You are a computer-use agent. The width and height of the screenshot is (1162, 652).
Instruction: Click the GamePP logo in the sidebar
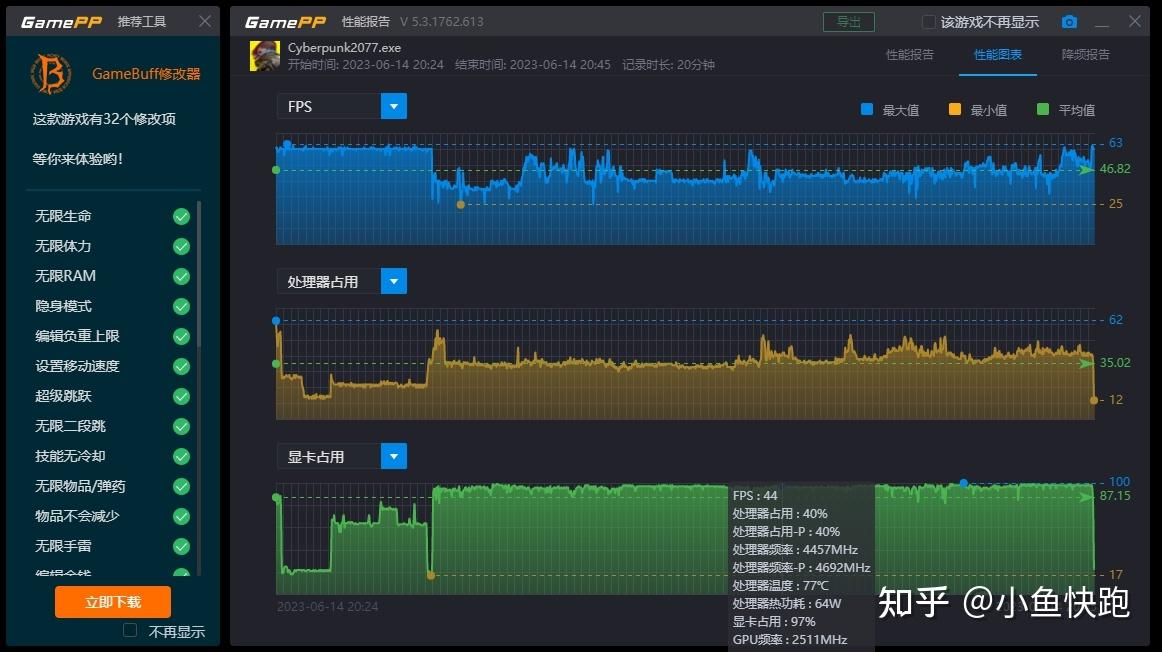coord(62,20)
